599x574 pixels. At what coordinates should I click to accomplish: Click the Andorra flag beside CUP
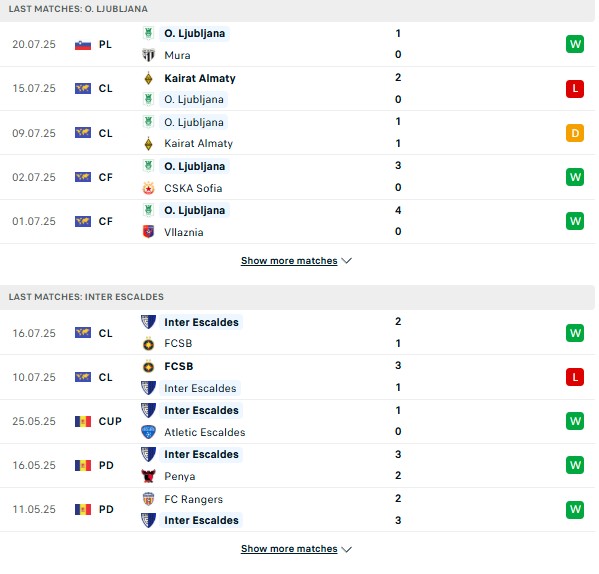pyautogui.click(x=83, y=421)
